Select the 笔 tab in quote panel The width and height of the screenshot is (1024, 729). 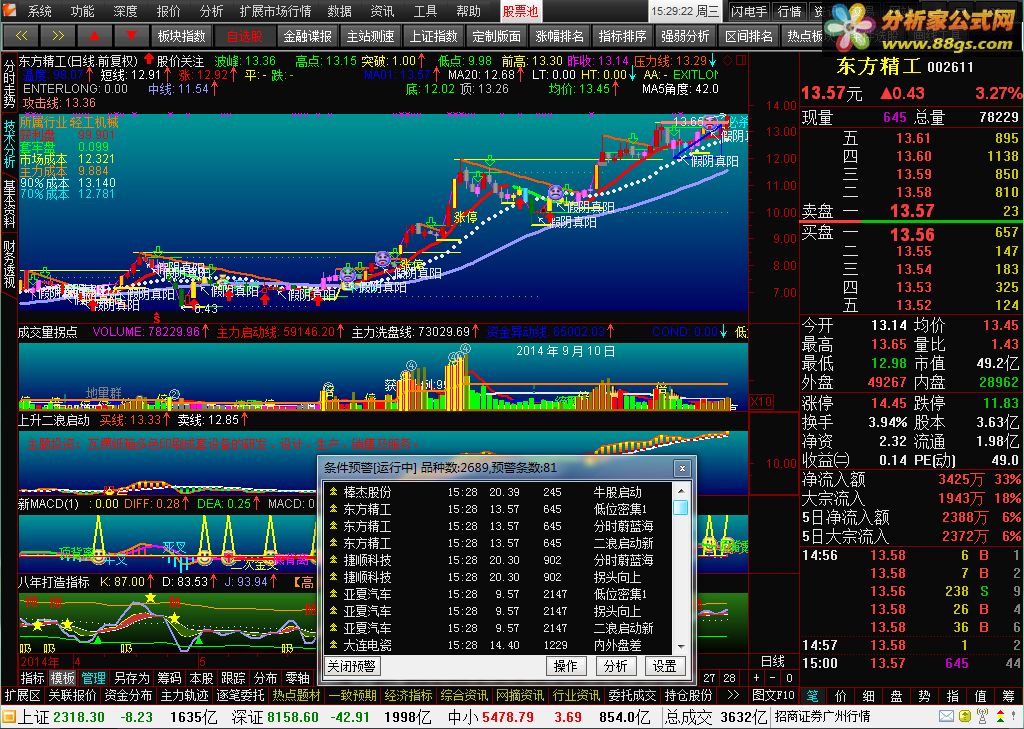pos(812,696)
